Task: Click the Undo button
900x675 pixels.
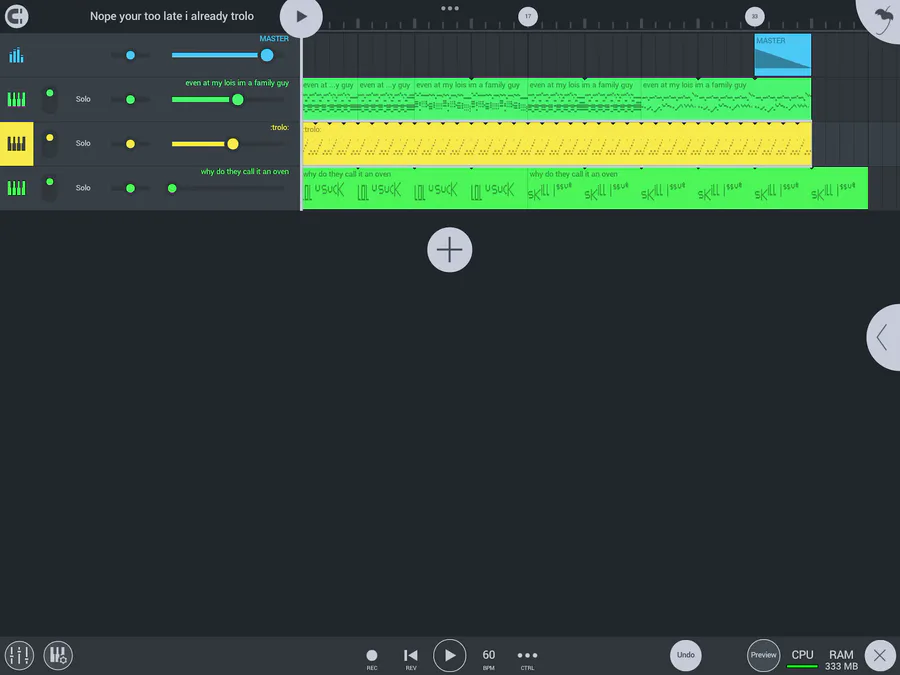Action: (685, 655)
